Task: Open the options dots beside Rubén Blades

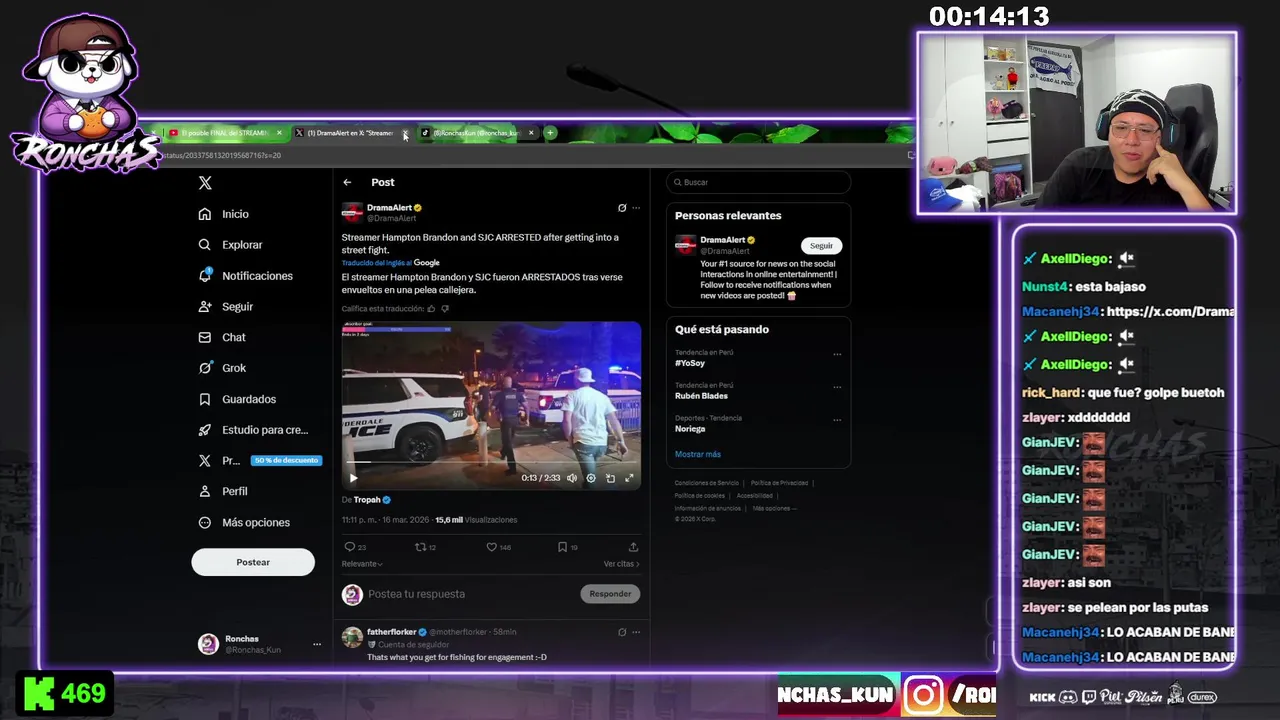Action: pyautogui.click(x=837, y=387)
